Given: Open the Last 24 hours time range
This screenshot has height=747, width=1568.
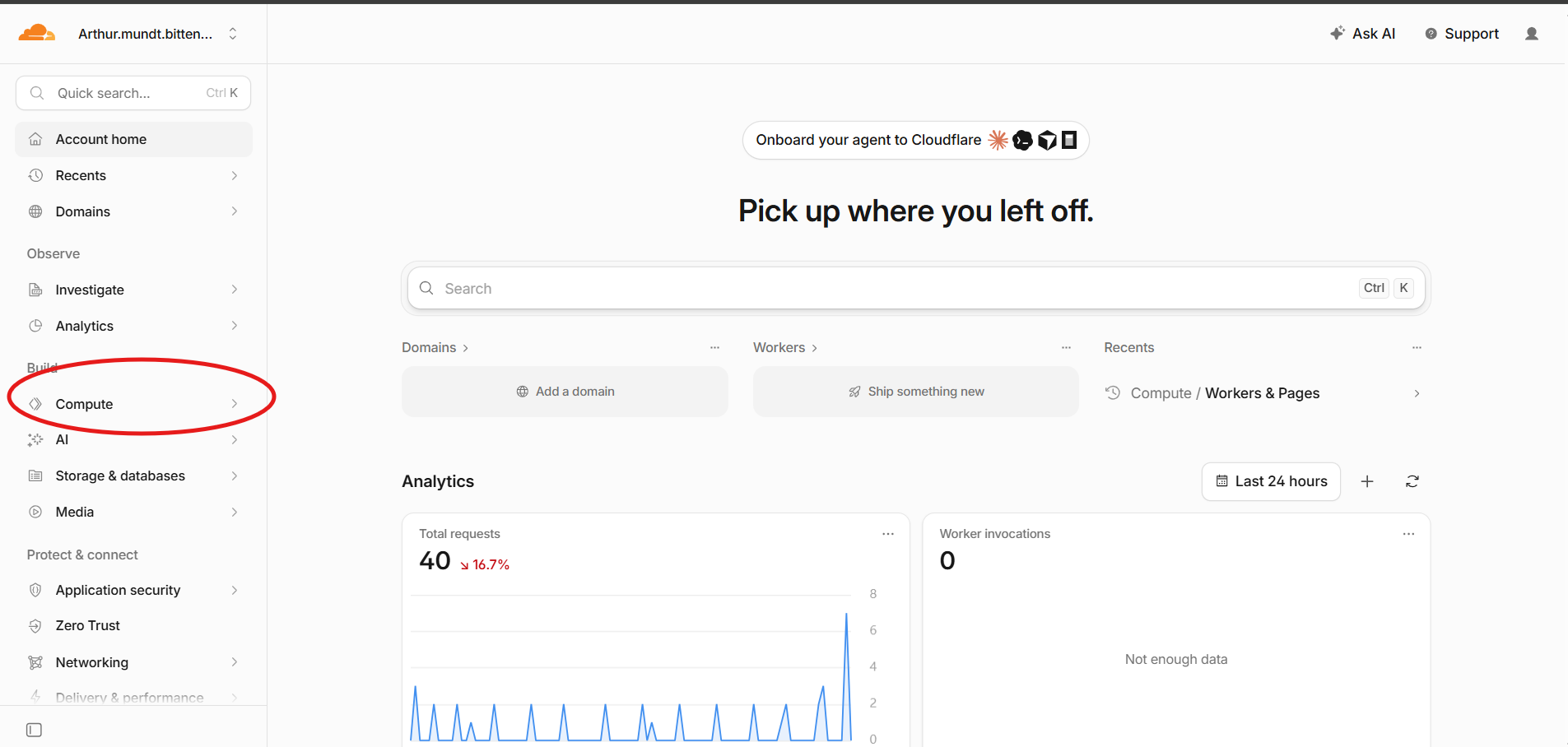Looking at the screenshot, I should point(1271,481).
